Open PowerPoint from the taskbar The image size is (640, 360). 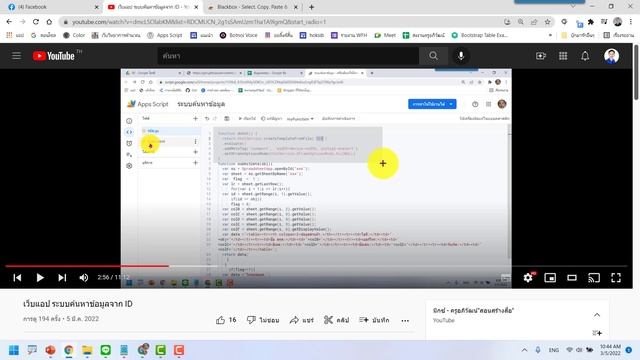point(50,350)
